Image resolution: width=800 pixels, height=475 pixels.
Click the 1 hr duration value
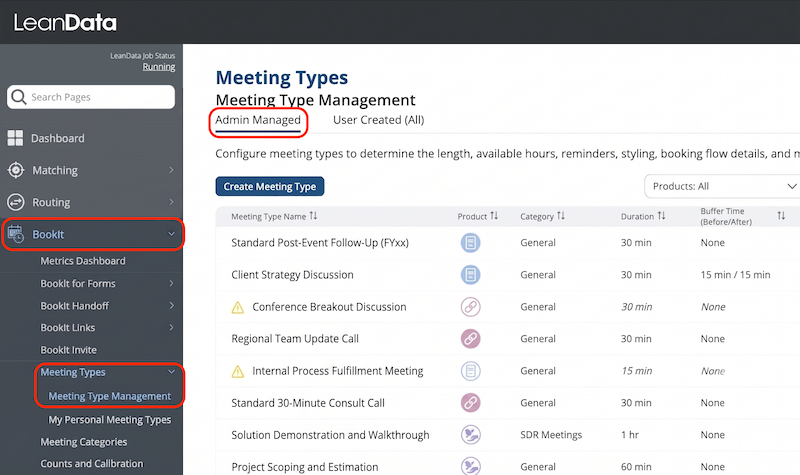pos(630,435)
